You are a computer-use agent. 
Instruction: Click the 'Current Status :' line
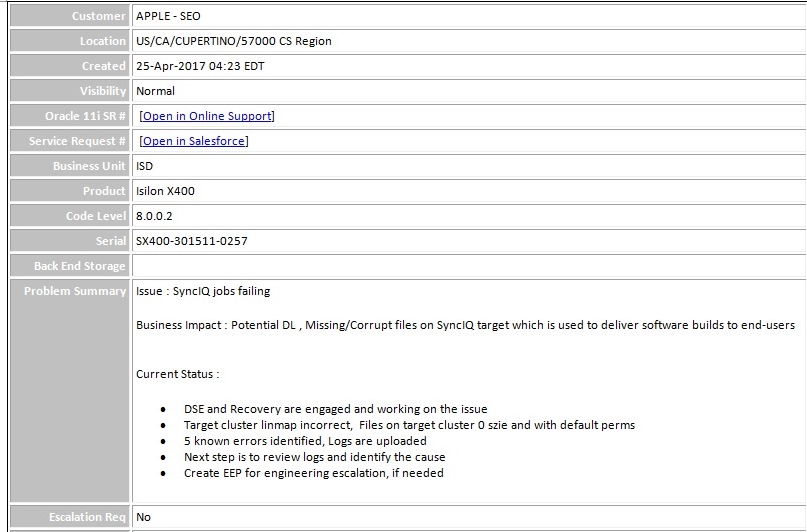[x=178, y=374]
